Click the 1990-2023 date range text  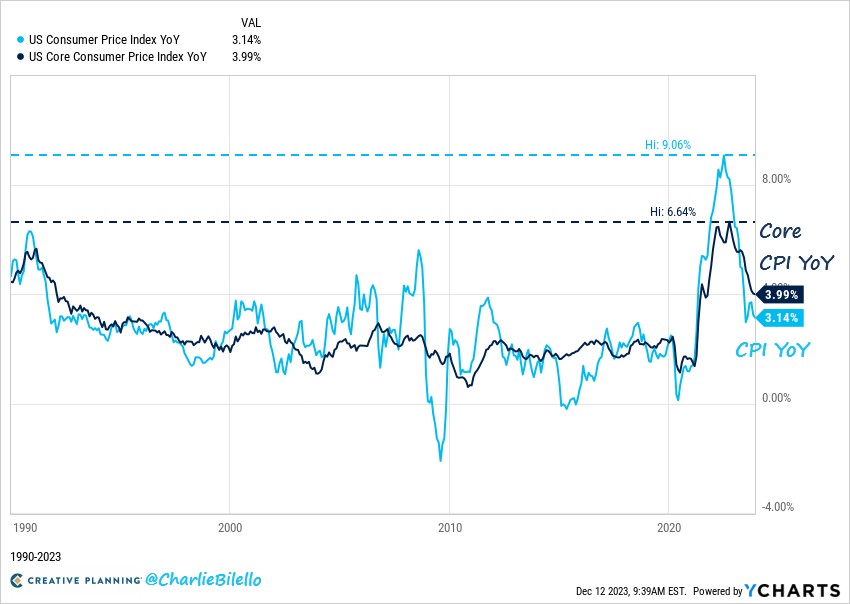(36, 557)
